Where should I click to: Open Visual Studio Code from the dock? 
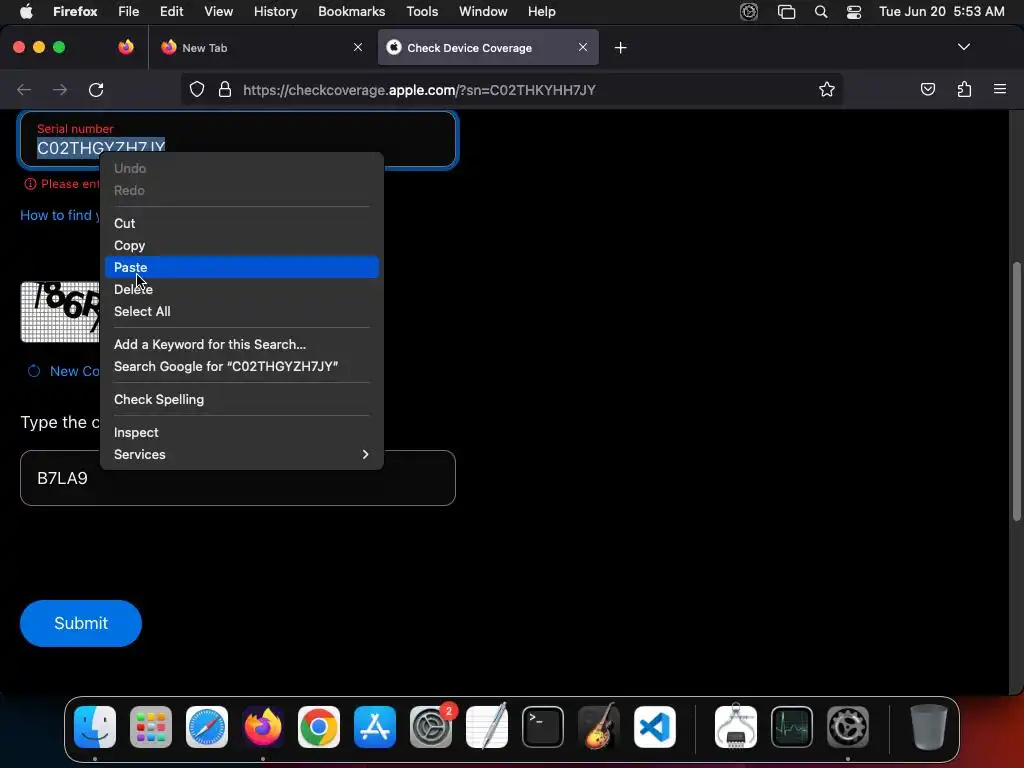pos(654,727)
